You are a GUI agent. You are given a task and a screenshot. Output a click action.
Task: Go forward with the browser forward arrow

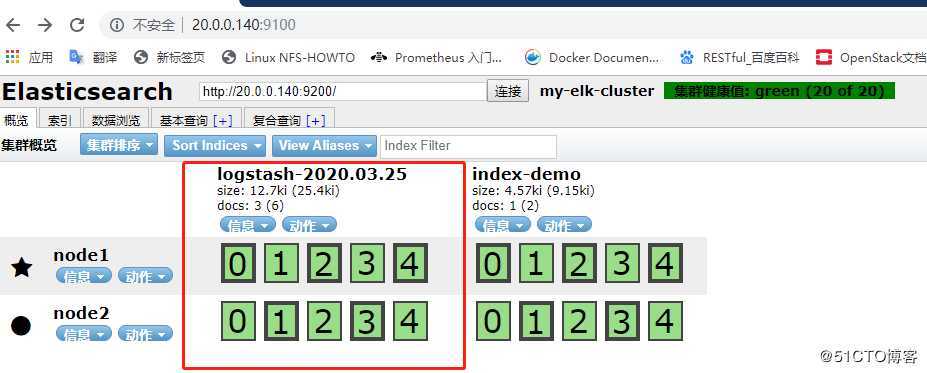(45, 25)
